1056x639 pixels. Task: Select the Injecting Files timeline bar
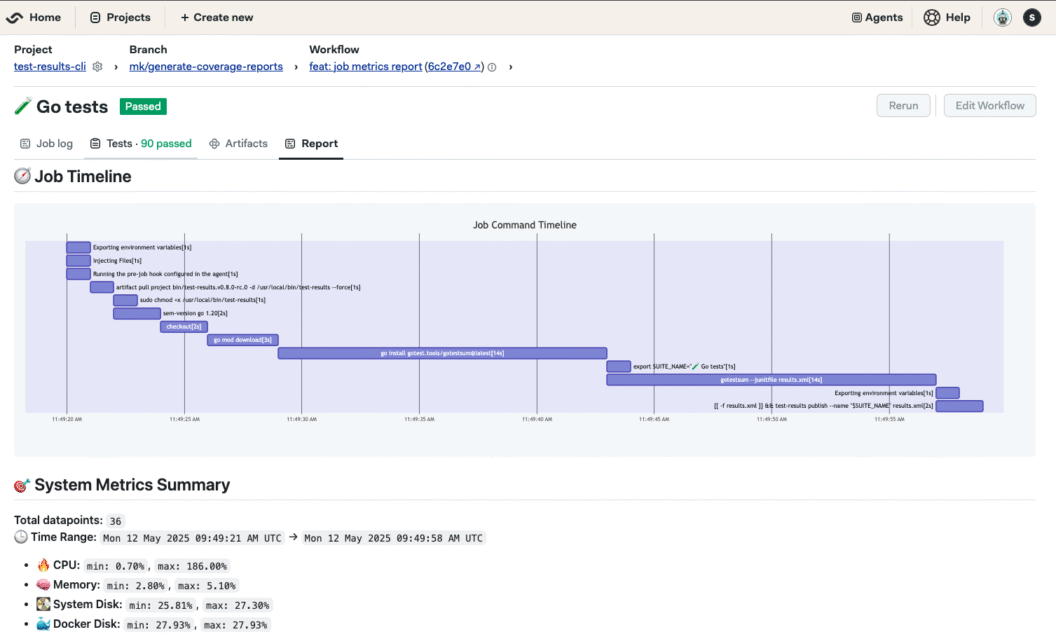[x=78, y=261]
